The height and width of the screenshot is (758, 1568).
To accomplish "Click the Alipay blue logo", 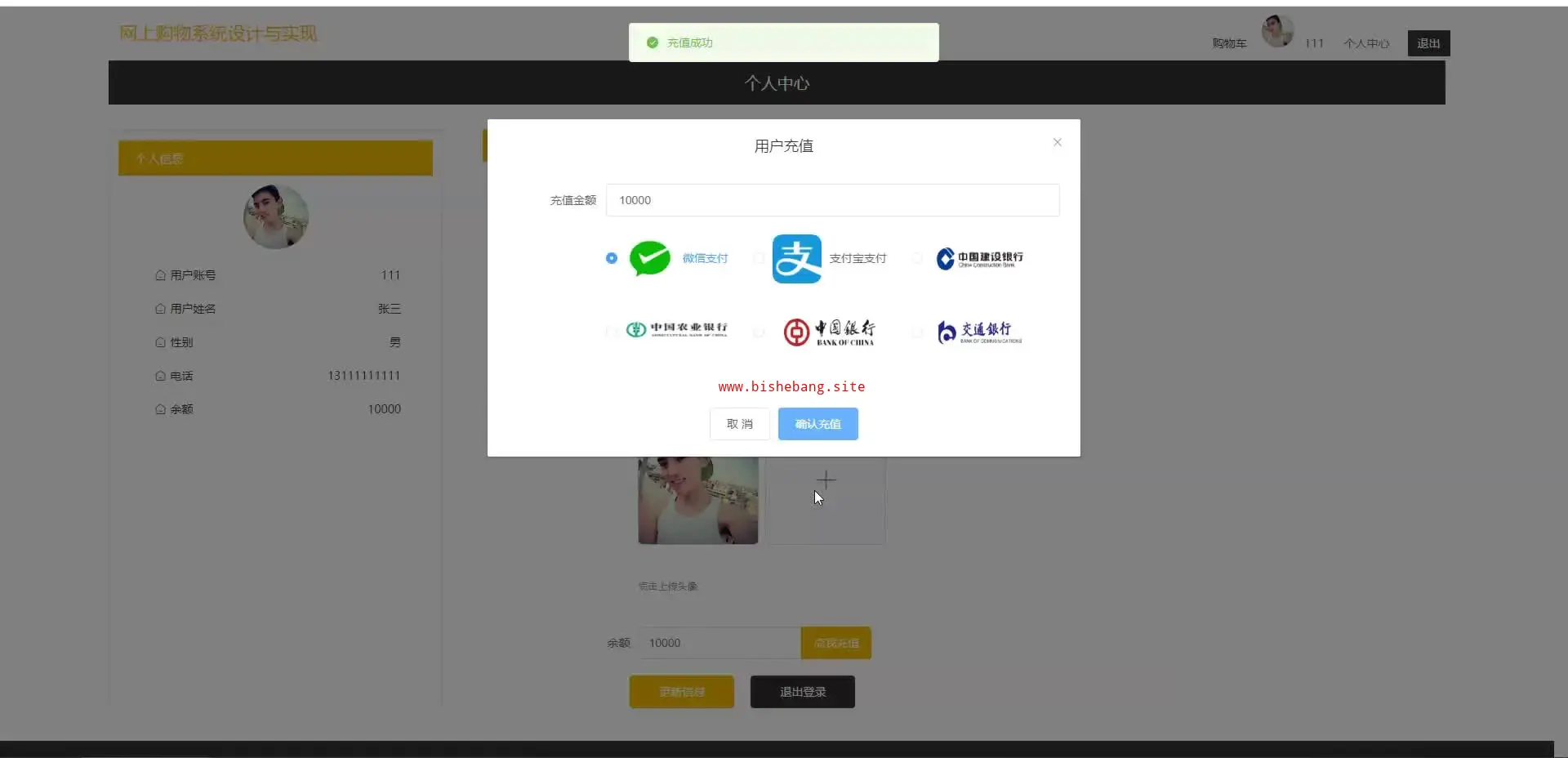I will 796,258.
